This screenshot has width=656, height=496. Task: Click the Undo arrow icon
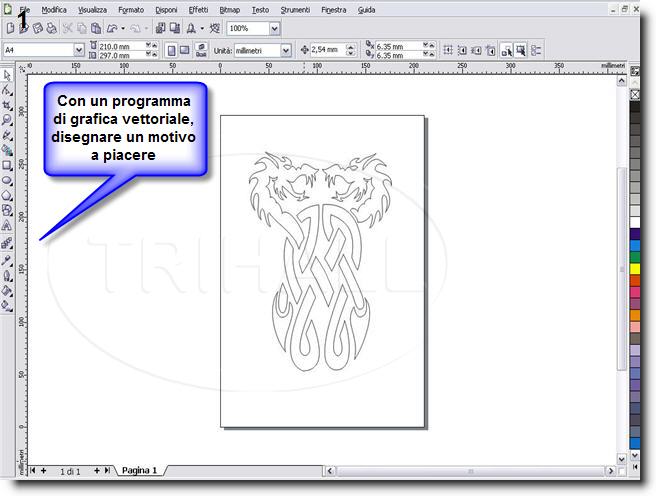pos(112,28)
